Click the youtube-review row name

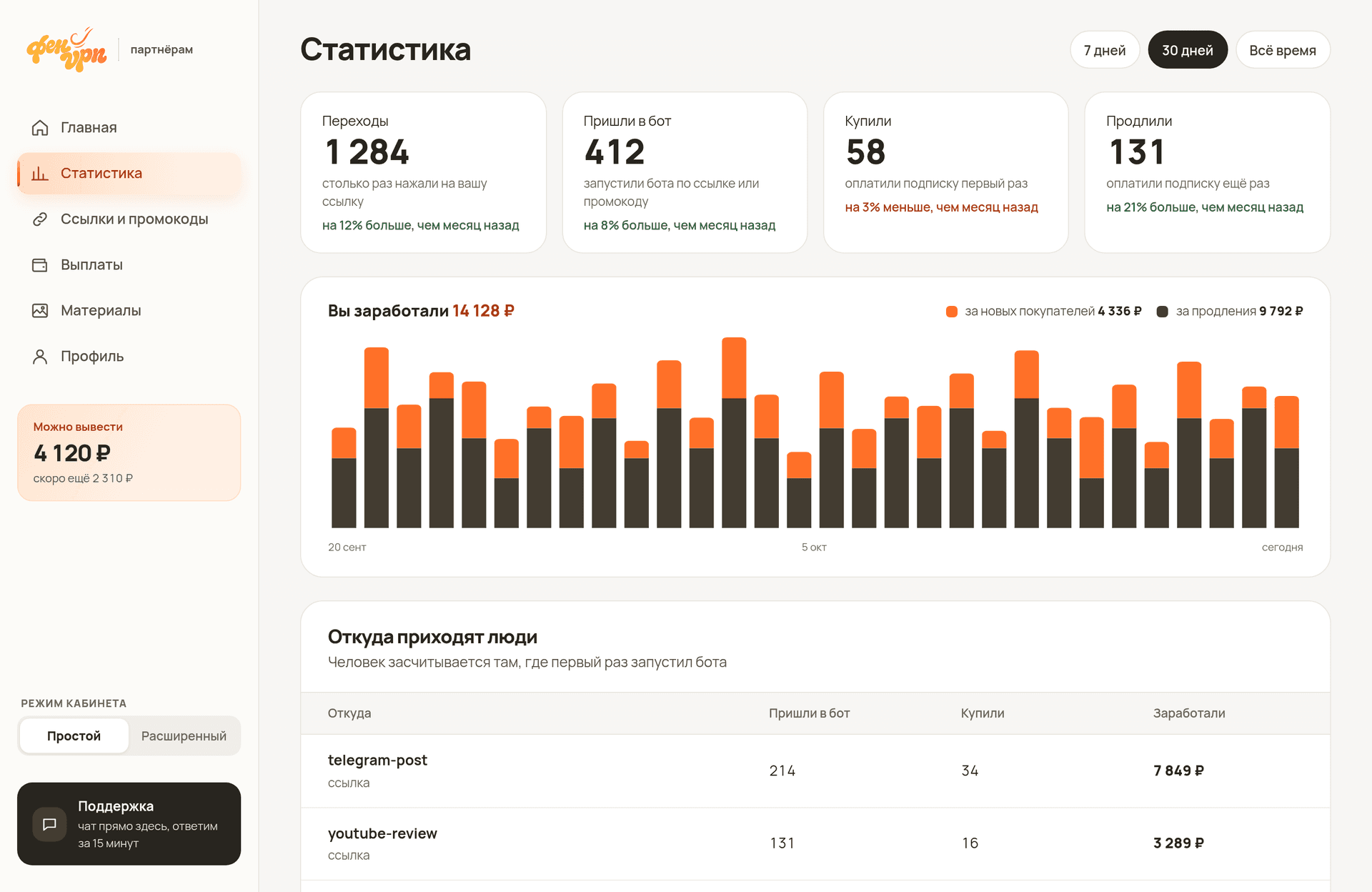(382, 833)
